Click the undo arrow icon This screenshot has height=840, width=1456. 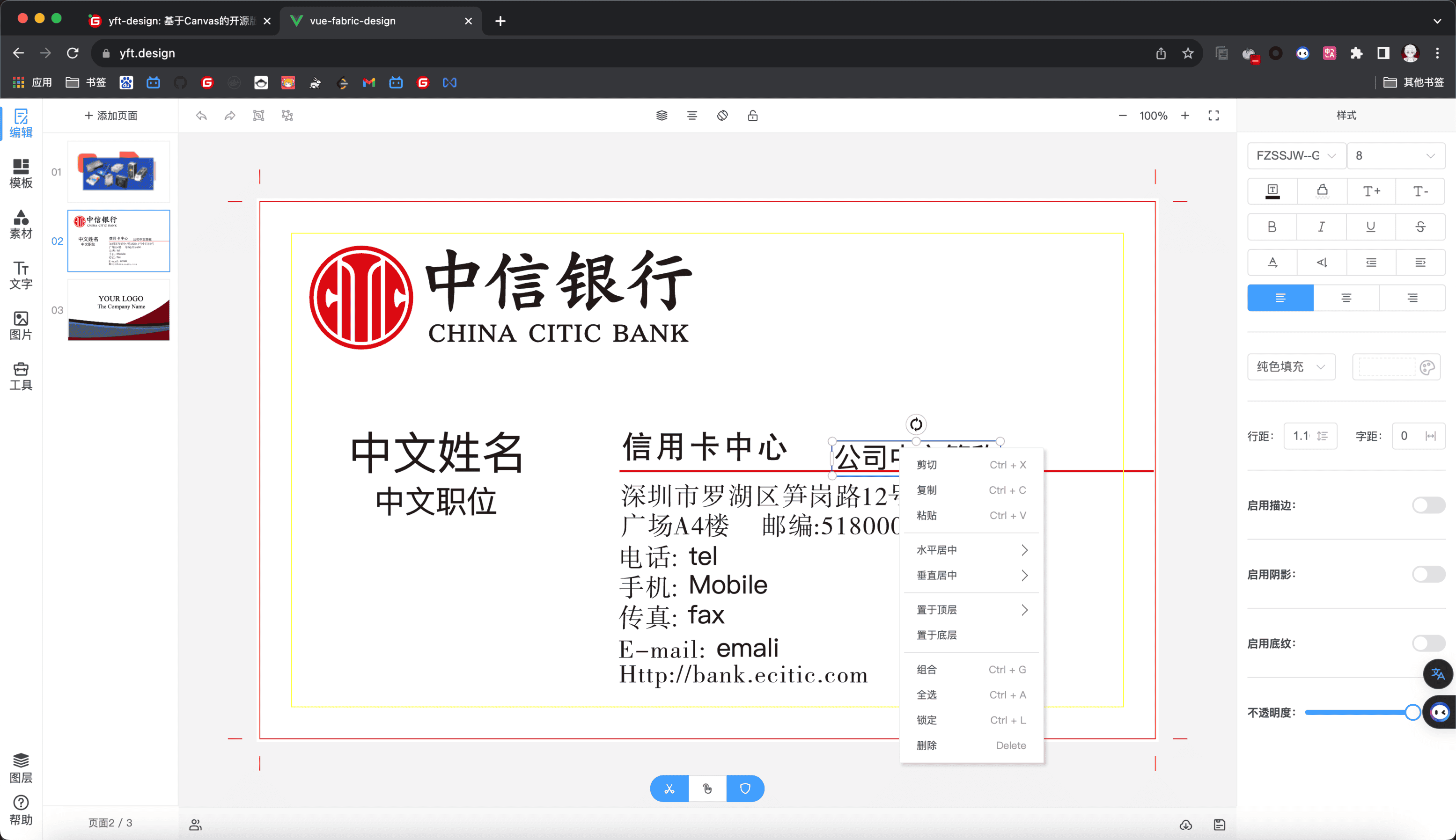coord(201,116)
